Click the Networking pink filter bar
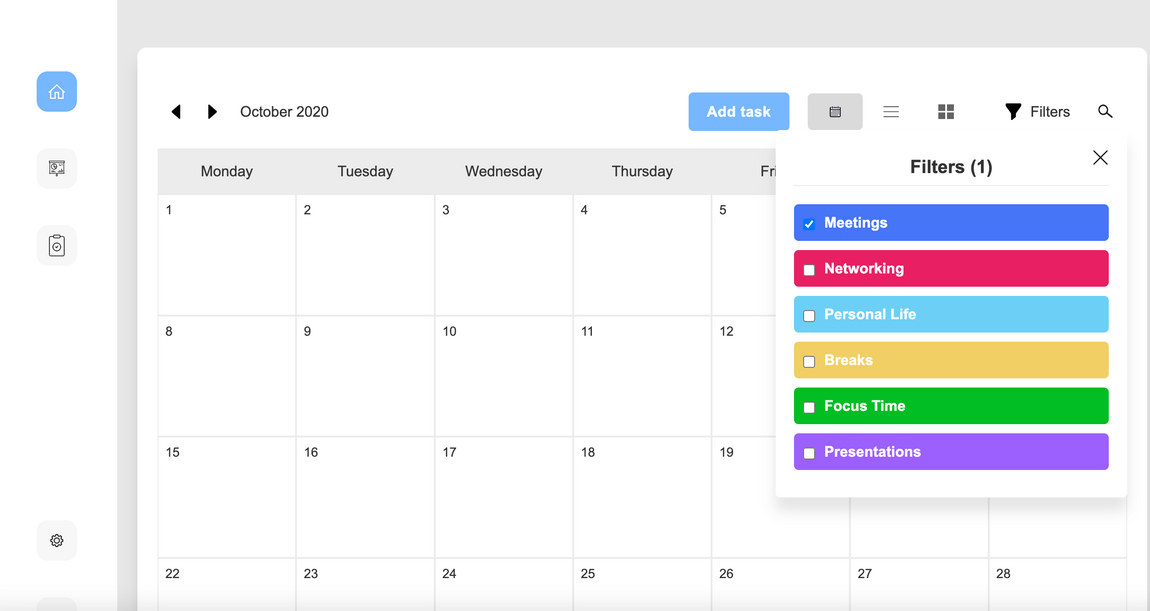This screenshot has height=611, width=1150. pos(951,268)
